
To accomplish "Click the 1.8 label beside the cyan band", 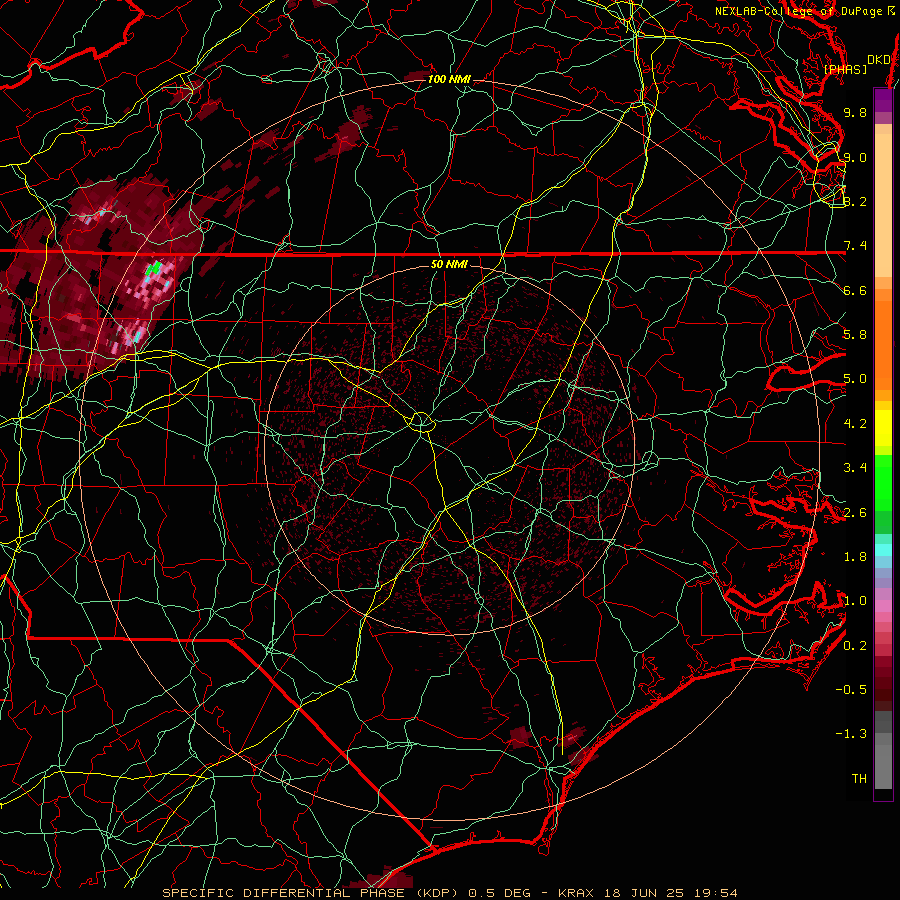I will (855, 557).
